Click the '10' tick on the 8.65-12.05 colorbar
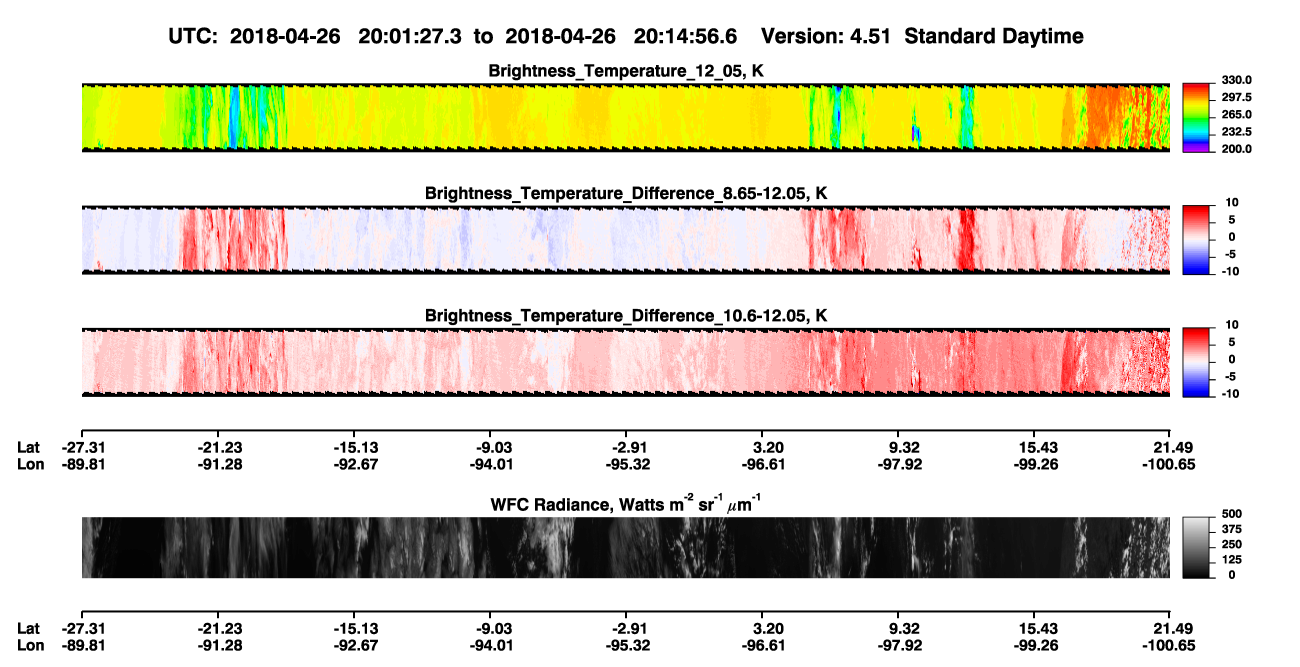1300x667 pixels. tap(1231, 203)
